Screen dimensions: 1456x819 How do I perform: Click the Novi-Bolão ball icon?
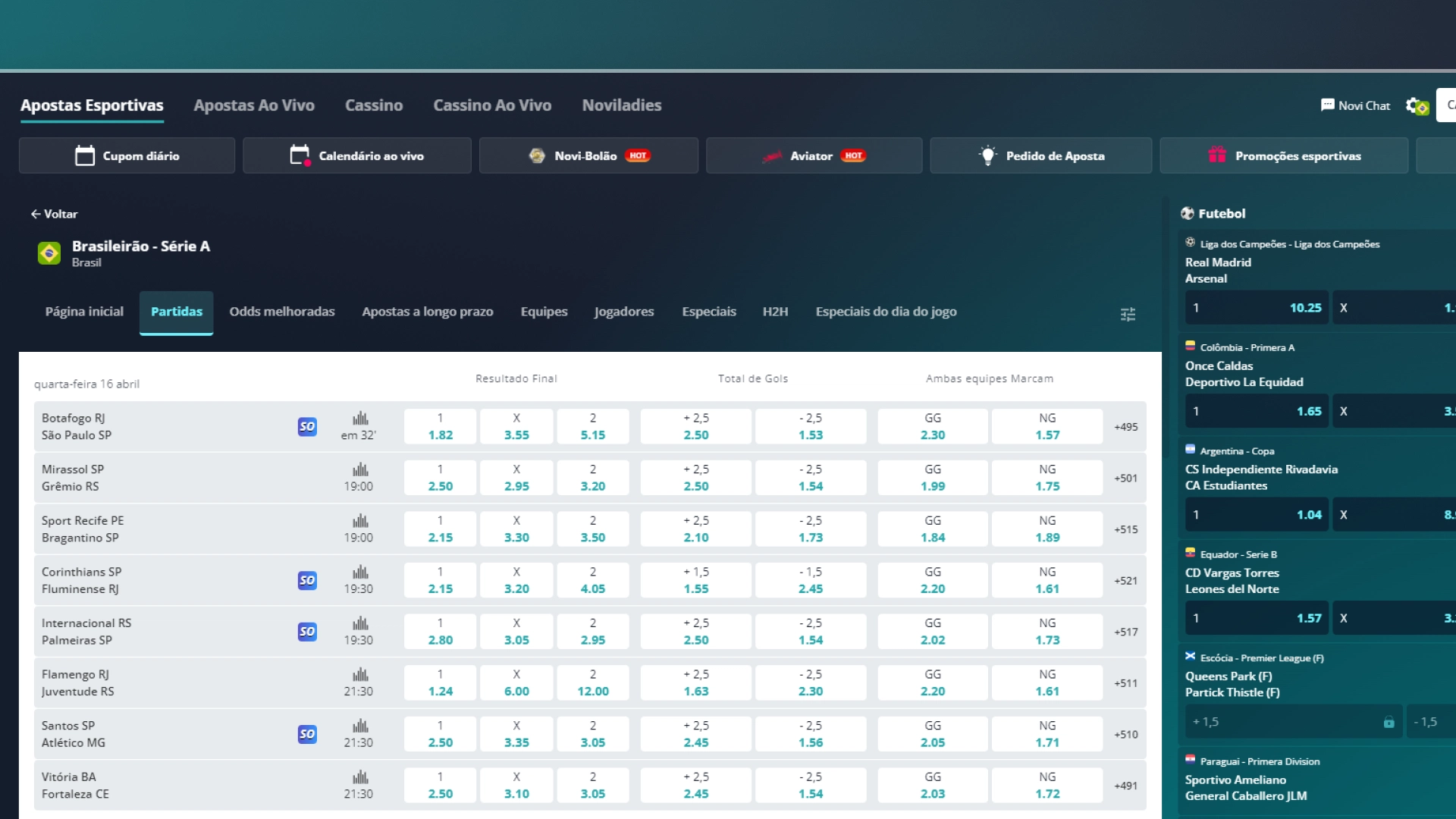537,155
